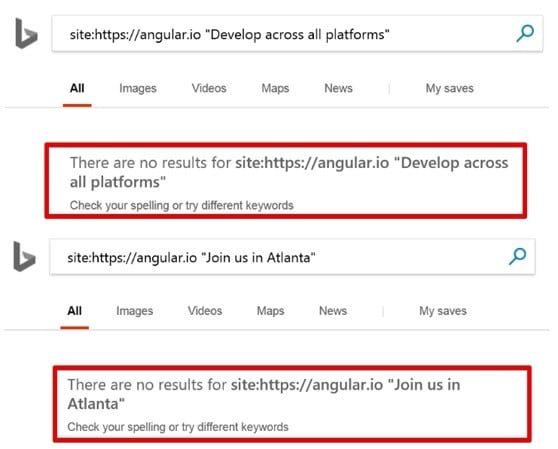Open the Images tab under the "Develop across all platforms" search
Screen dimensions: 558x449
pos(138,88)
